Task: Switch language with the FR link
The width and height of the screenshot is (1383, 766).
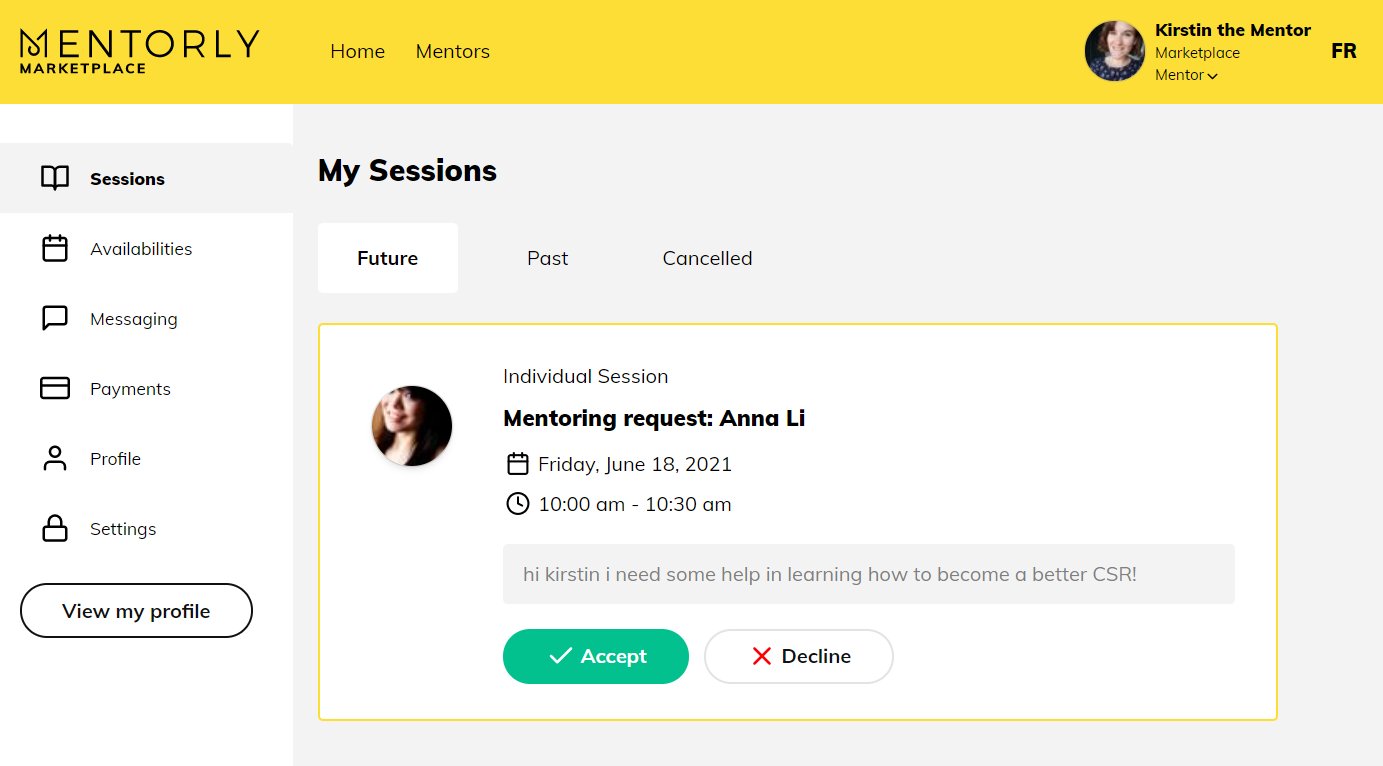Action: point(1343,51)
